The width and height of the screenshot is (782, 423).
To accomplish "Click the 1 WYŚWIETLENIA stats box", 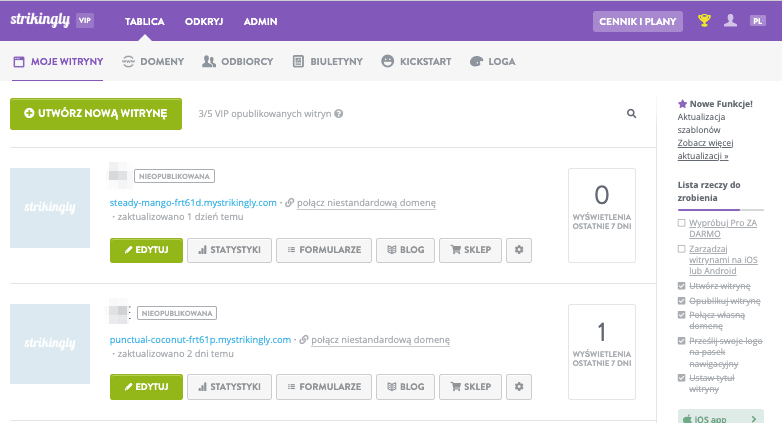I will 602,352.
